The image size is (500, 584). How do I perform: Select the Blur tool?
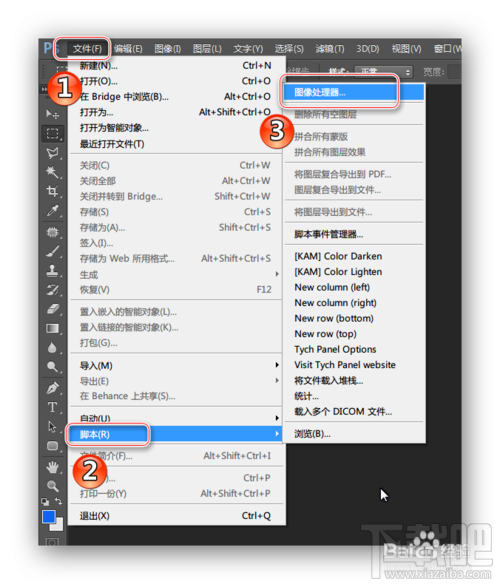pyautogui.click(x=52, y=348)
